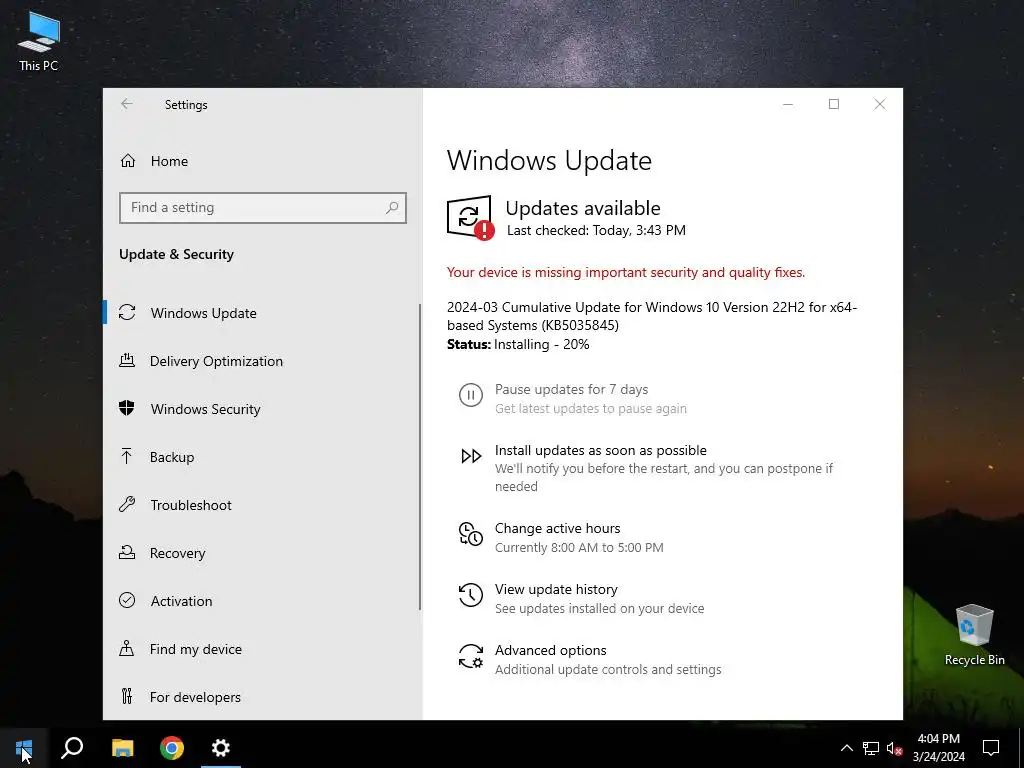The image size is (1024, 768).
Task: Maximize the Settings window
Action: [834, 104]
